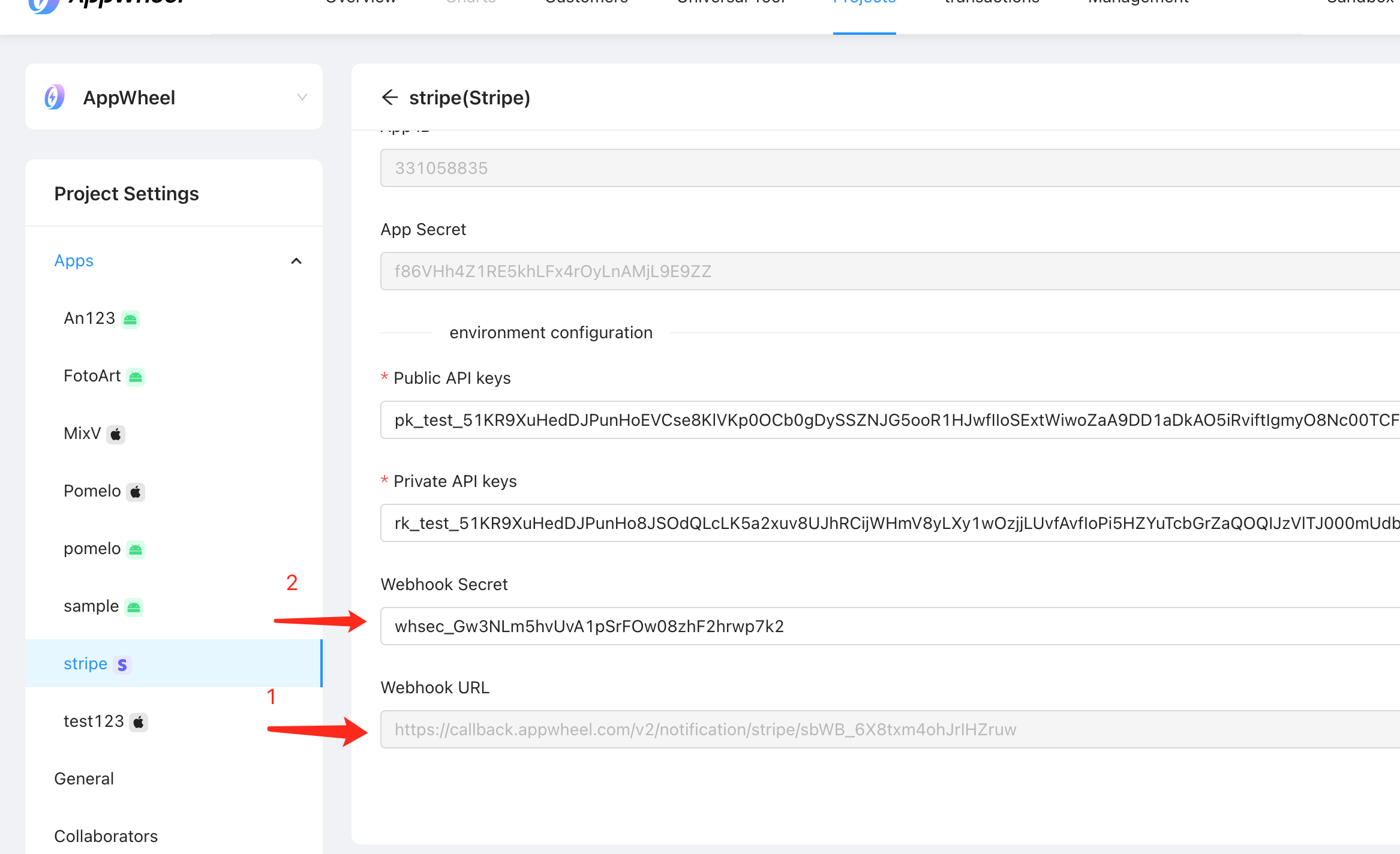Click Apple icon next to test123
Image resolution: width=1400 pixels, height=854 pixels.
(x=139, y=722)
